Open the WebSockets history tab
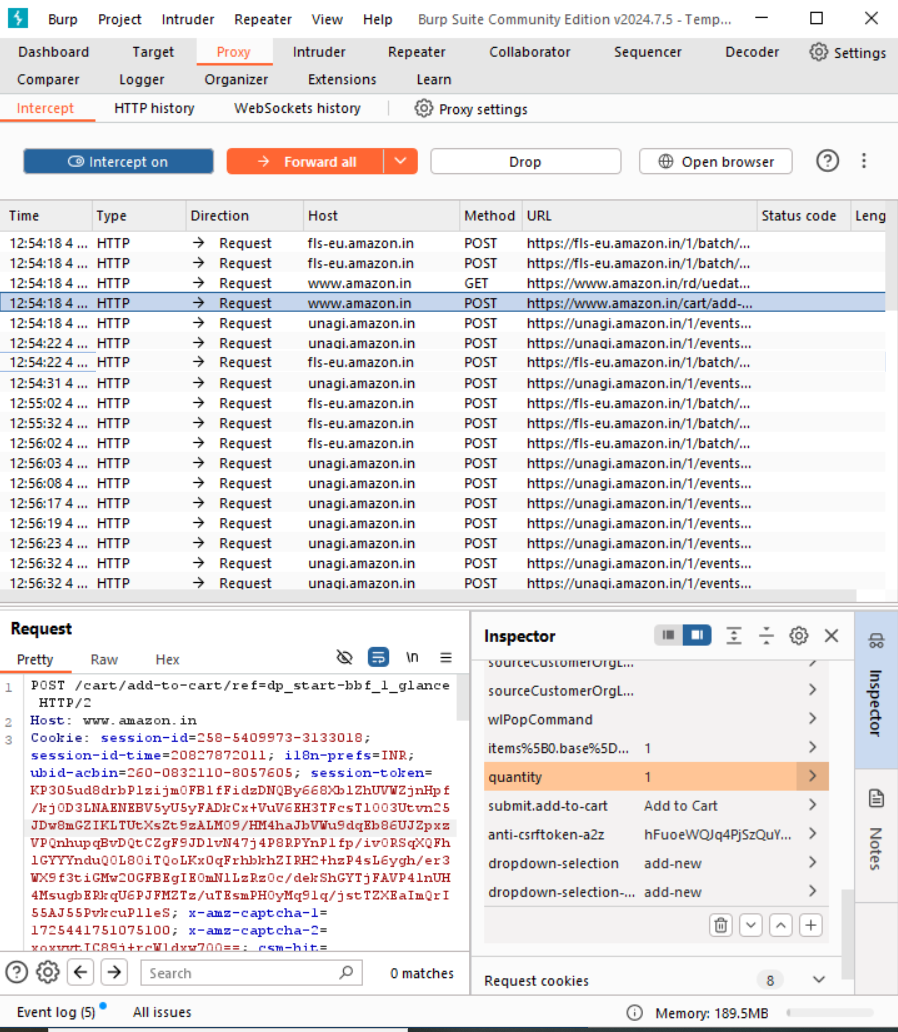The image size is (898, 1032). click(297, 108)
